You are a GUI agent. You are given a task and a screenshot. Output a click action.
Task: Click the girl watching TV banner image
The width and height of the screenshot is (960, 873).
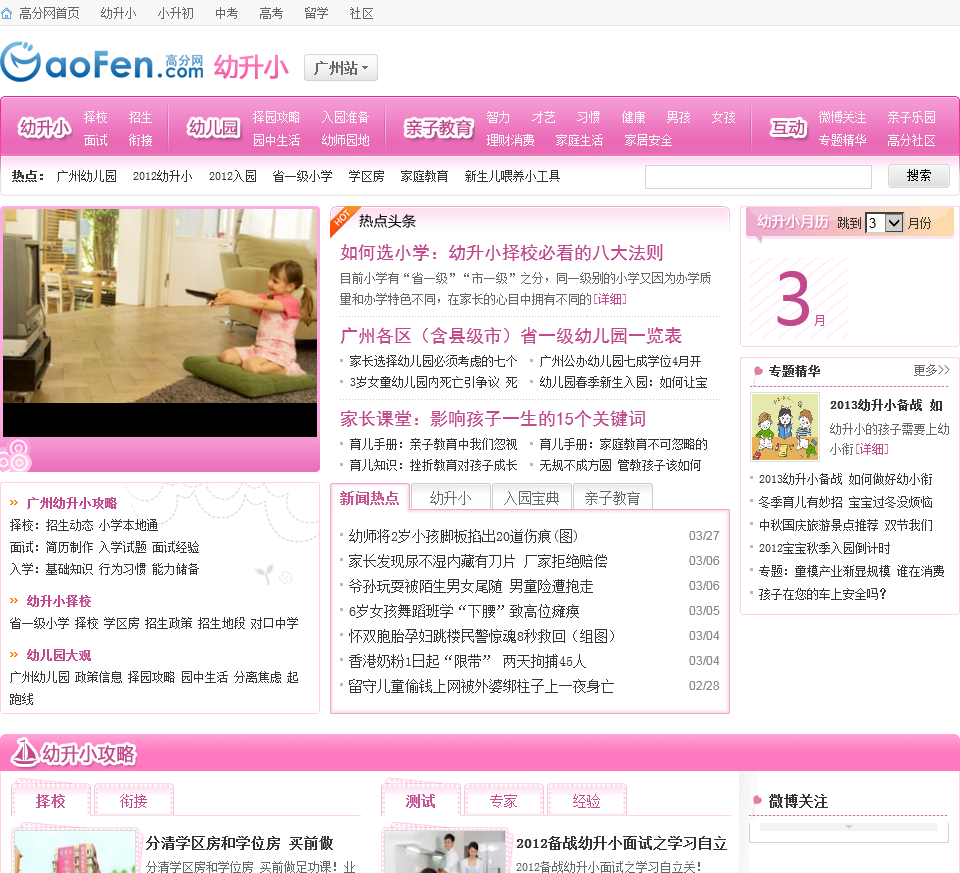(x=160, y=323)
